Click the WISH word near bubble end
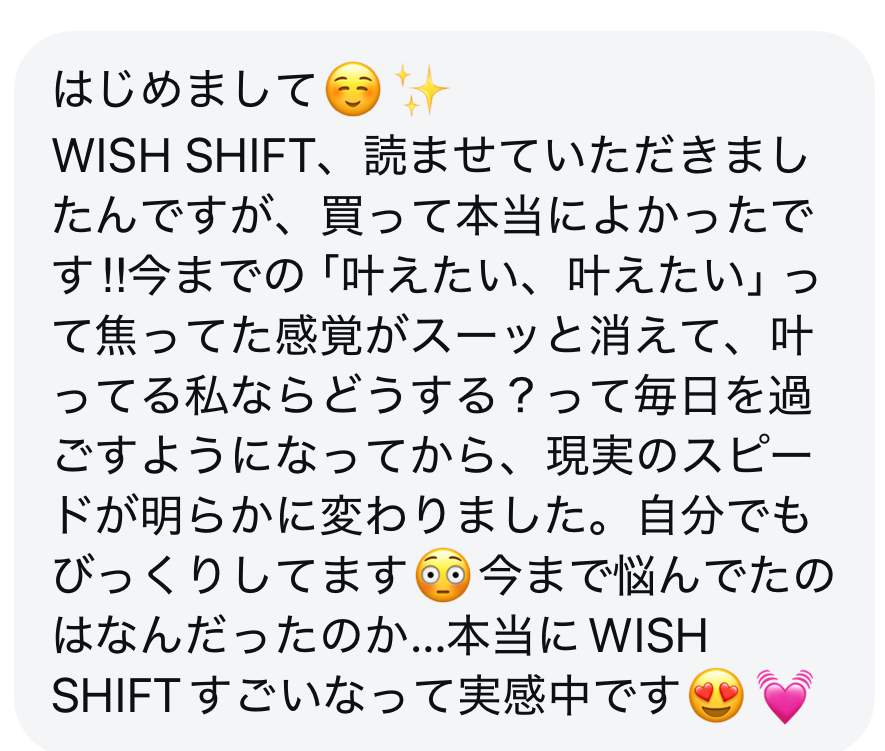This screenshot has height=751, width=885. point(649,636)
